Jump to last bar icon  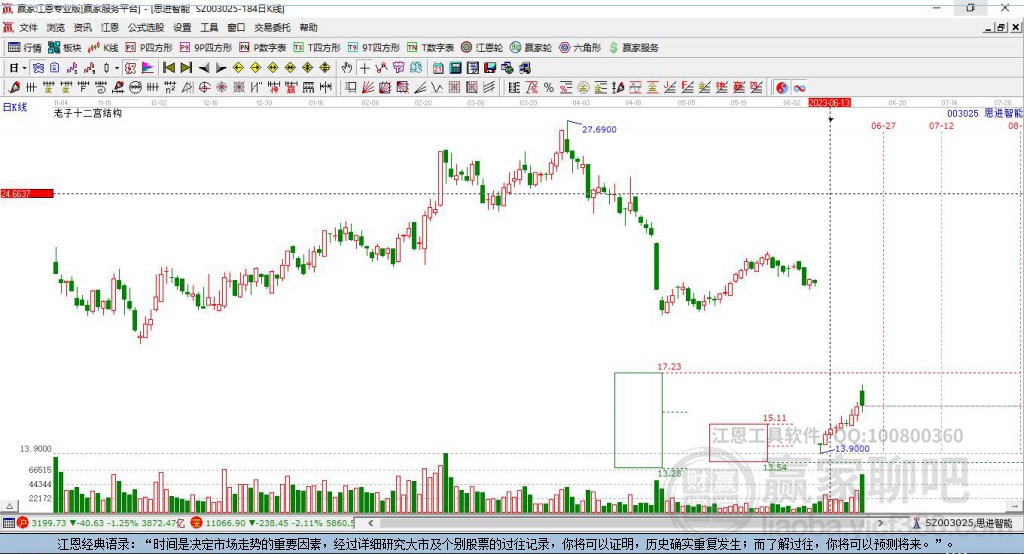pos(186,68)
